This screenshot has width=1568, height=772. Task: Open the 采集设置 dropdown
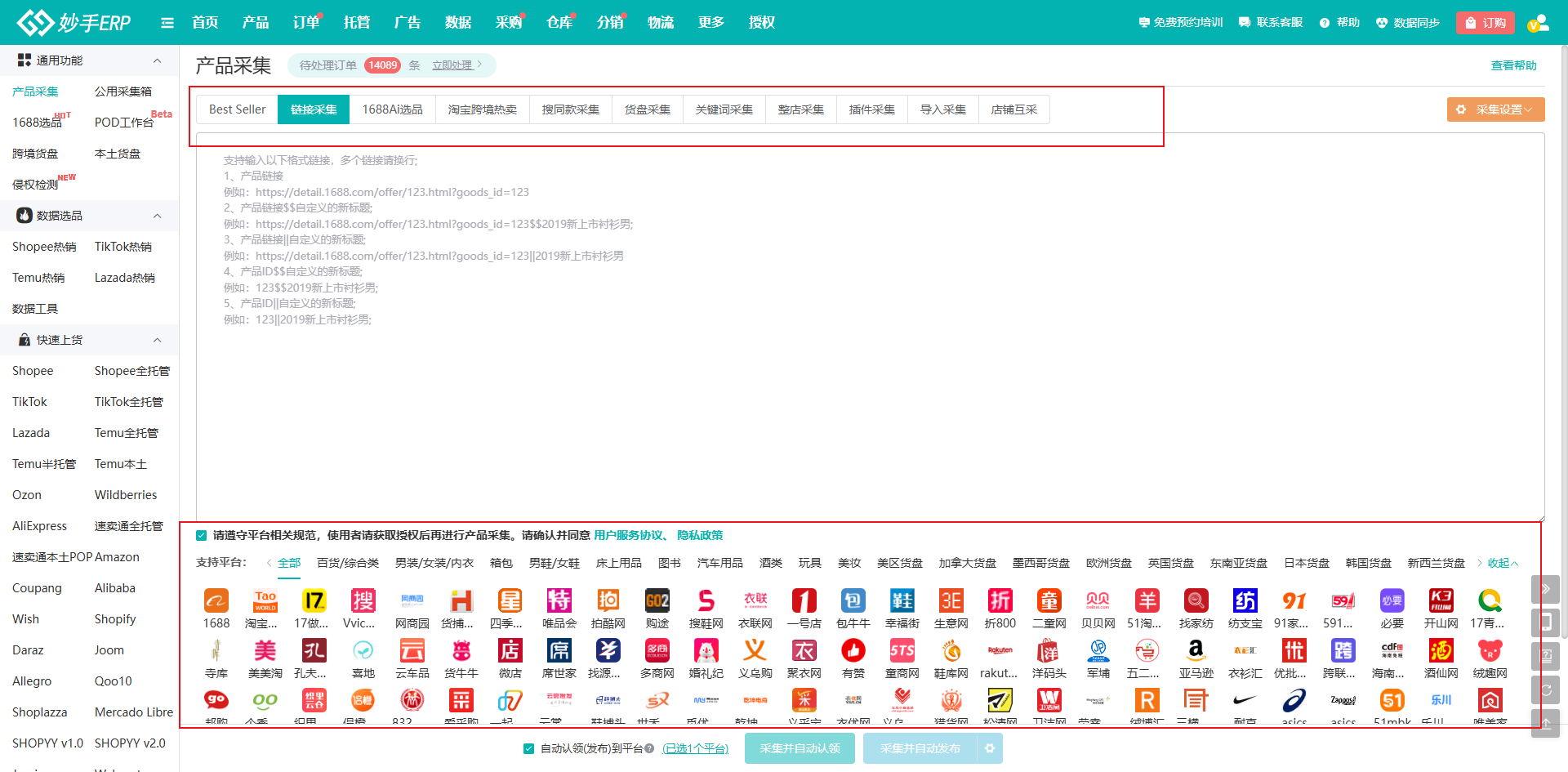click(1495, 109)
